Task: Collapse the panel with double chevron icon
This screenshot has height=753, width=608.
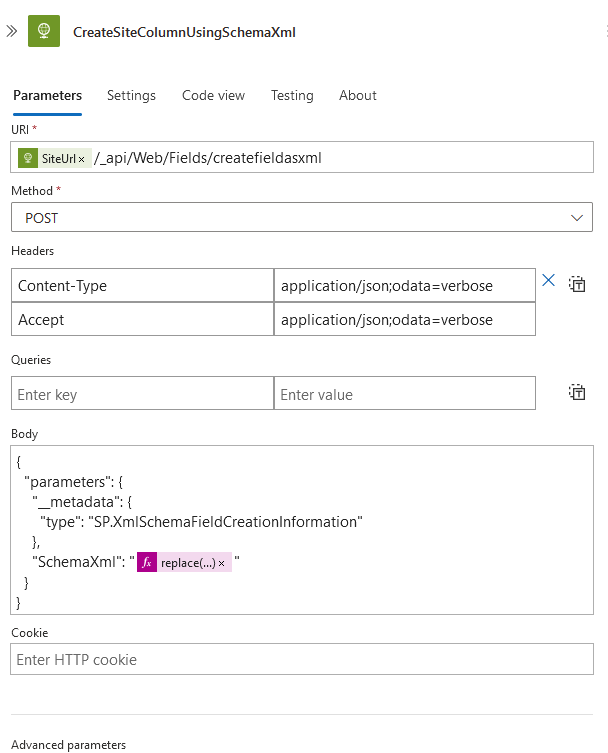Action: 12,32
